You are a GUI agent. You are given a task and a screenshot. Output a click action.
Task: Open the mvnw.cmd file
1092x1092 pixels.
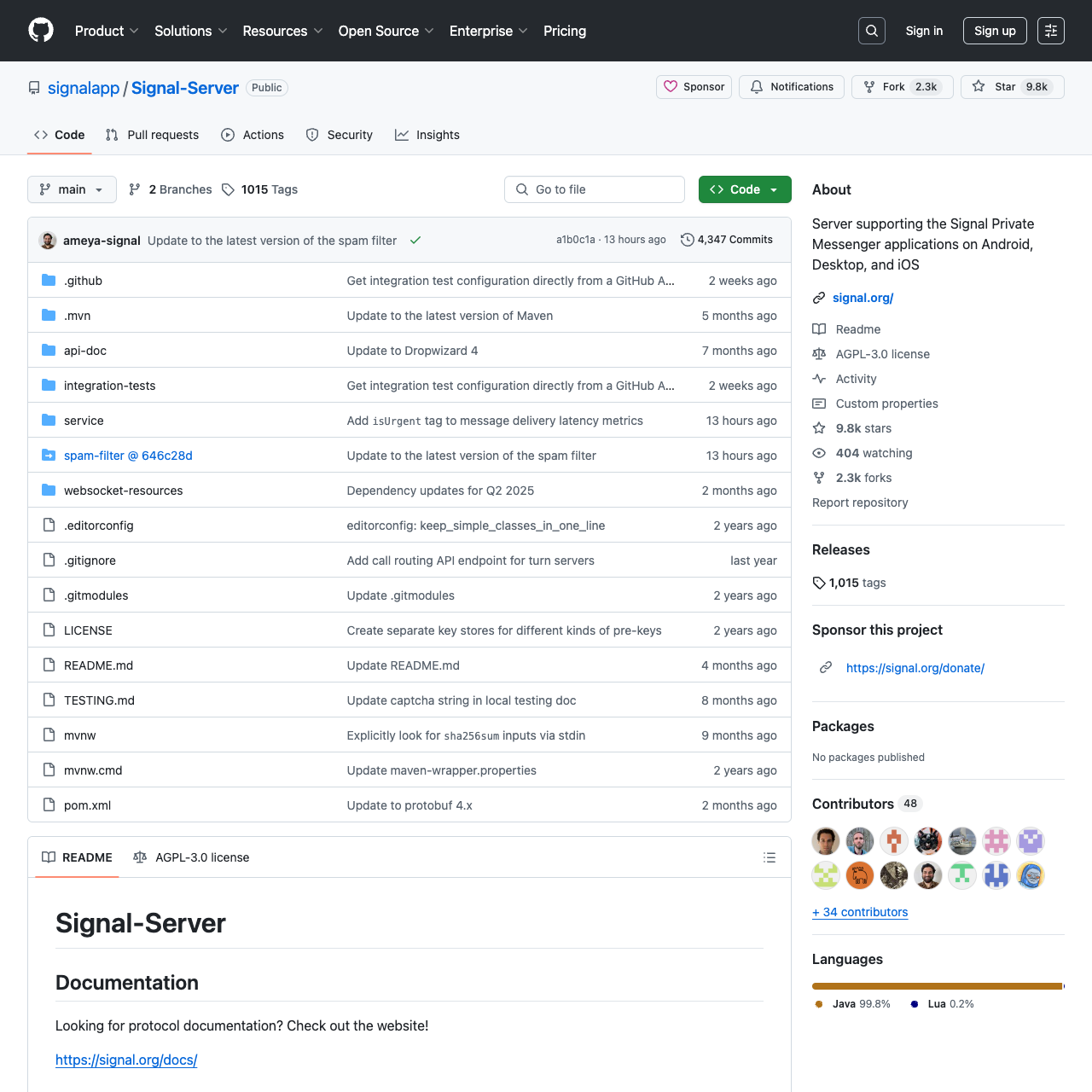click(93, 770)
